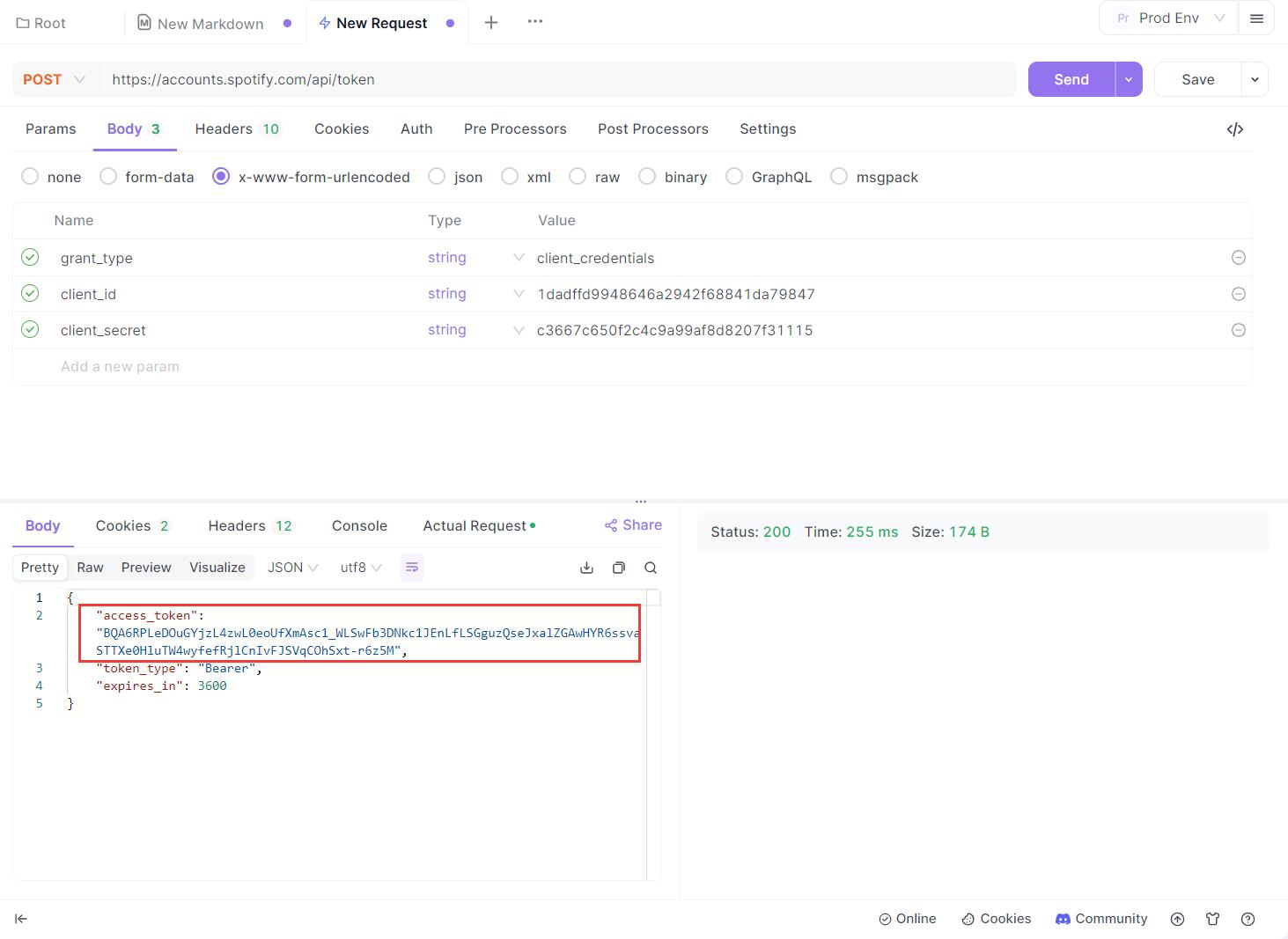
Task: Open the response Console tab
Action: 359,526
